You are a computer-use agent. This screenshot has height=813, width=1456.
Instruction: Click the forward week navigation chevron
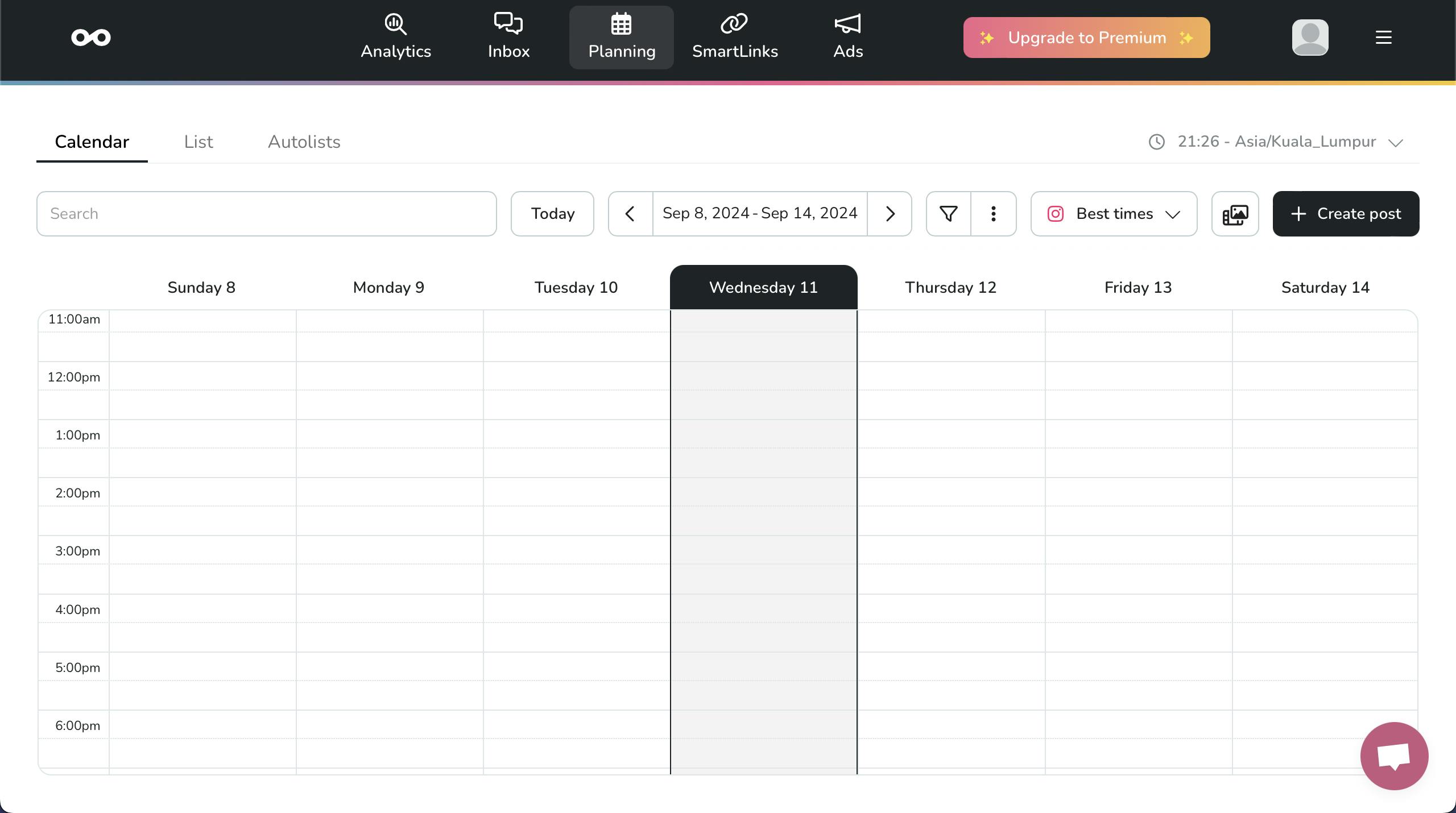tap(889, 213)
